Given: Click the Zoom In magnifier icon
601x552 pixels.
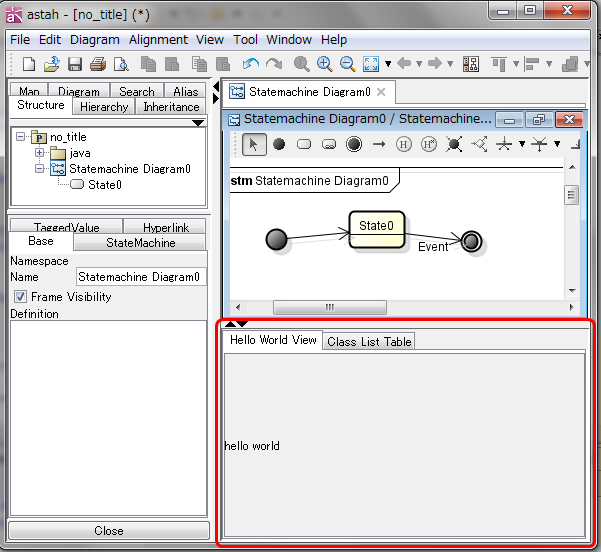Looking at the screenshot, I should coord(324,64).
